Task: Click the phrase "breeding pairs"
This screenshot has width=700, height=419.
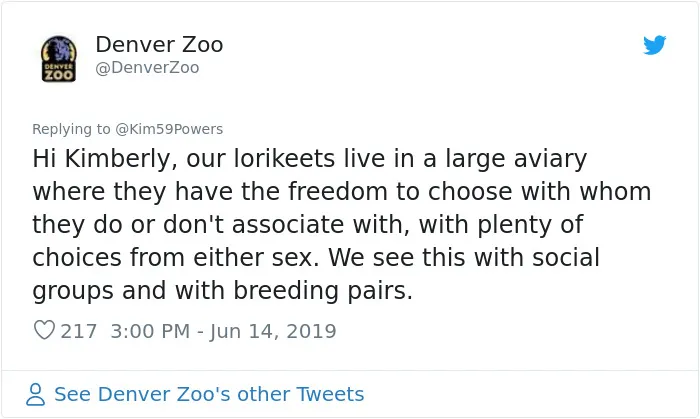Action: (x=322, y=290)
